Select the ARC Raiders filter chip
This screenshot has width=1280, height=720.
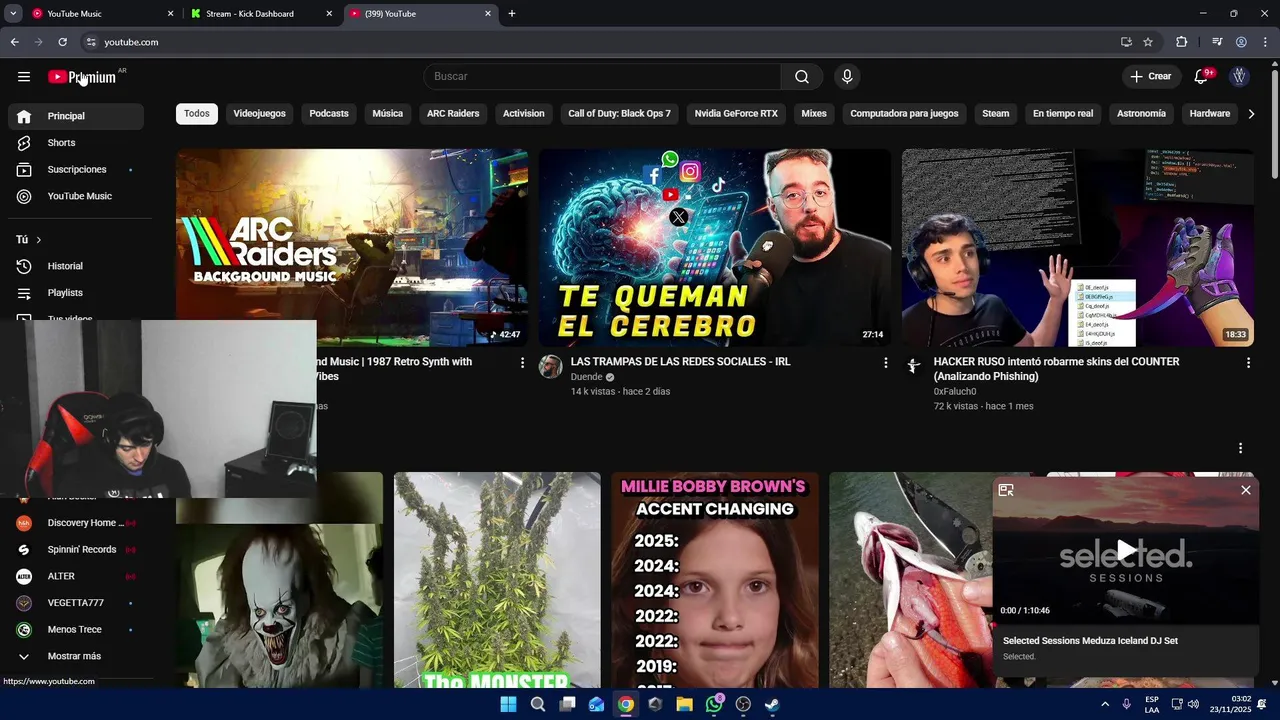(453, 113)
